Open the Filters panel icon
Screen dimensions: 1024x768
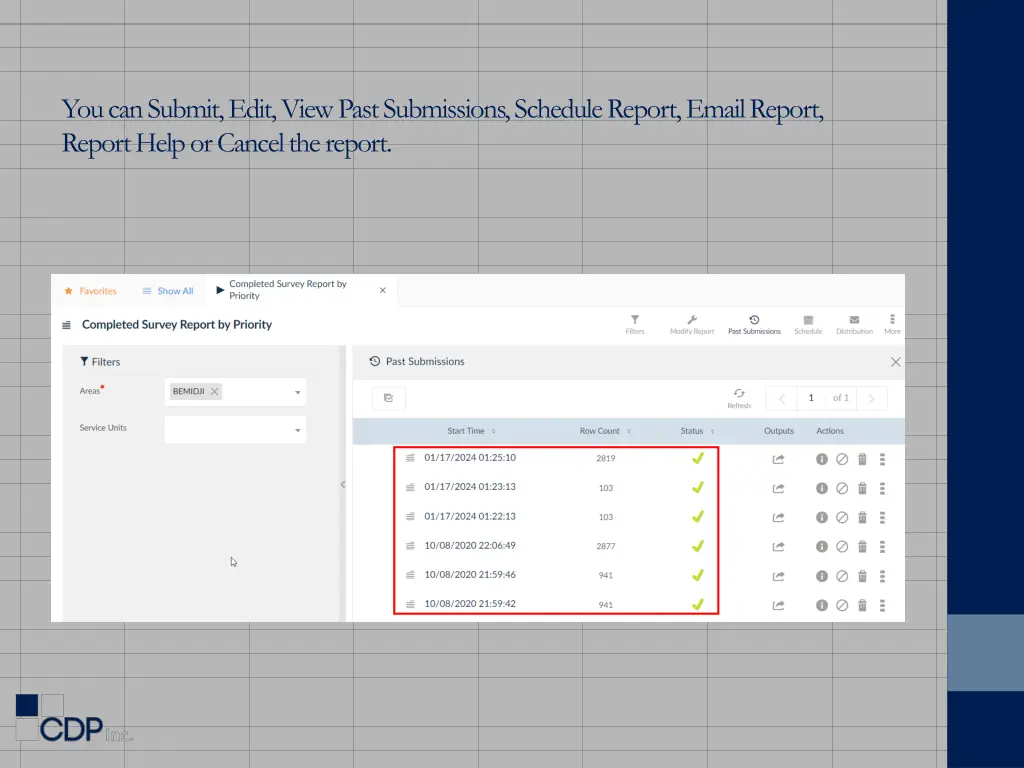[x=635, y=318]
